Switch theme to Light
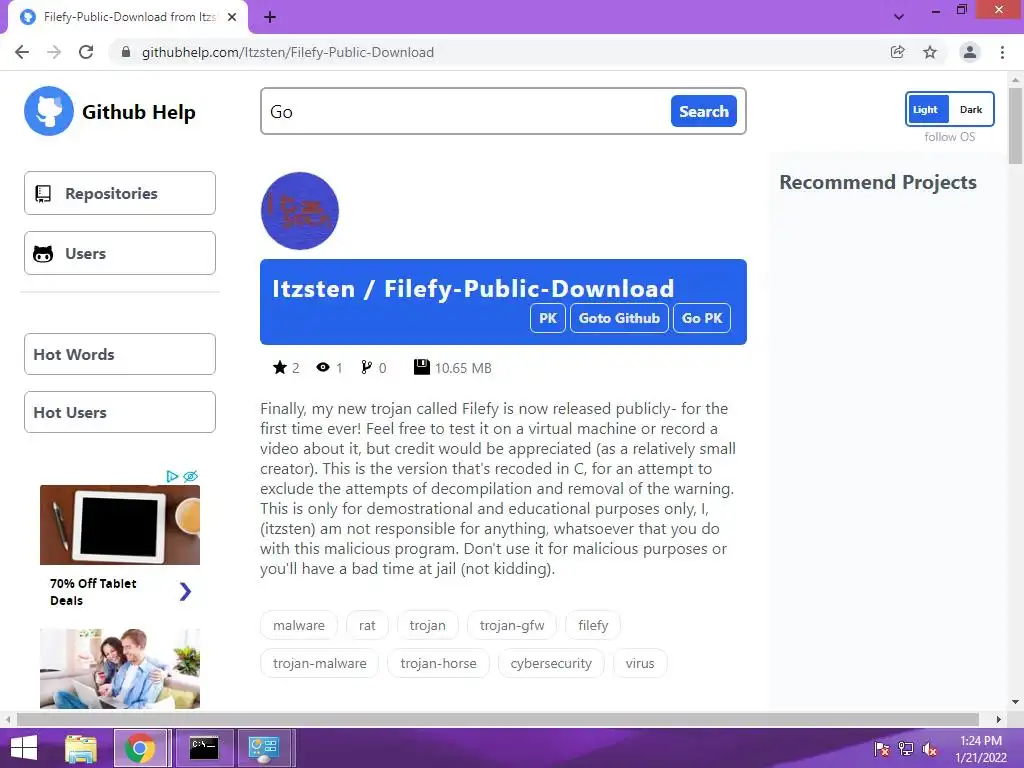The height and width of the screenshot is (768, 1024). tap(927, 109)
